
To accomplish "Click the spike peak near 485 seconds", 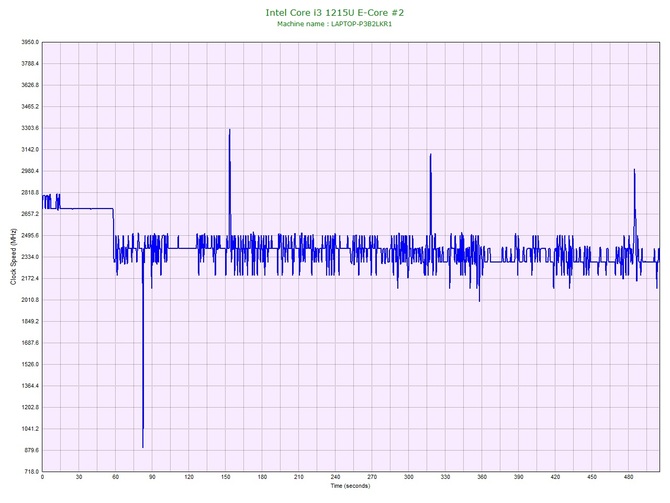I will [634, 170].
